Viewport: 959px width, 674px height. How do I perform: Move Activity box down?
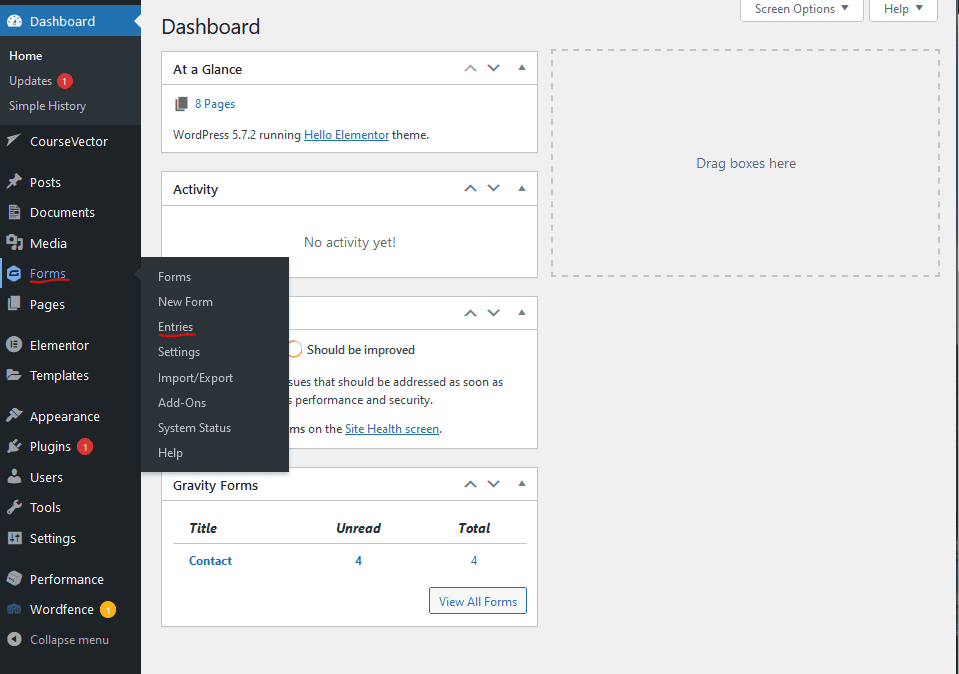click(494, 188)
